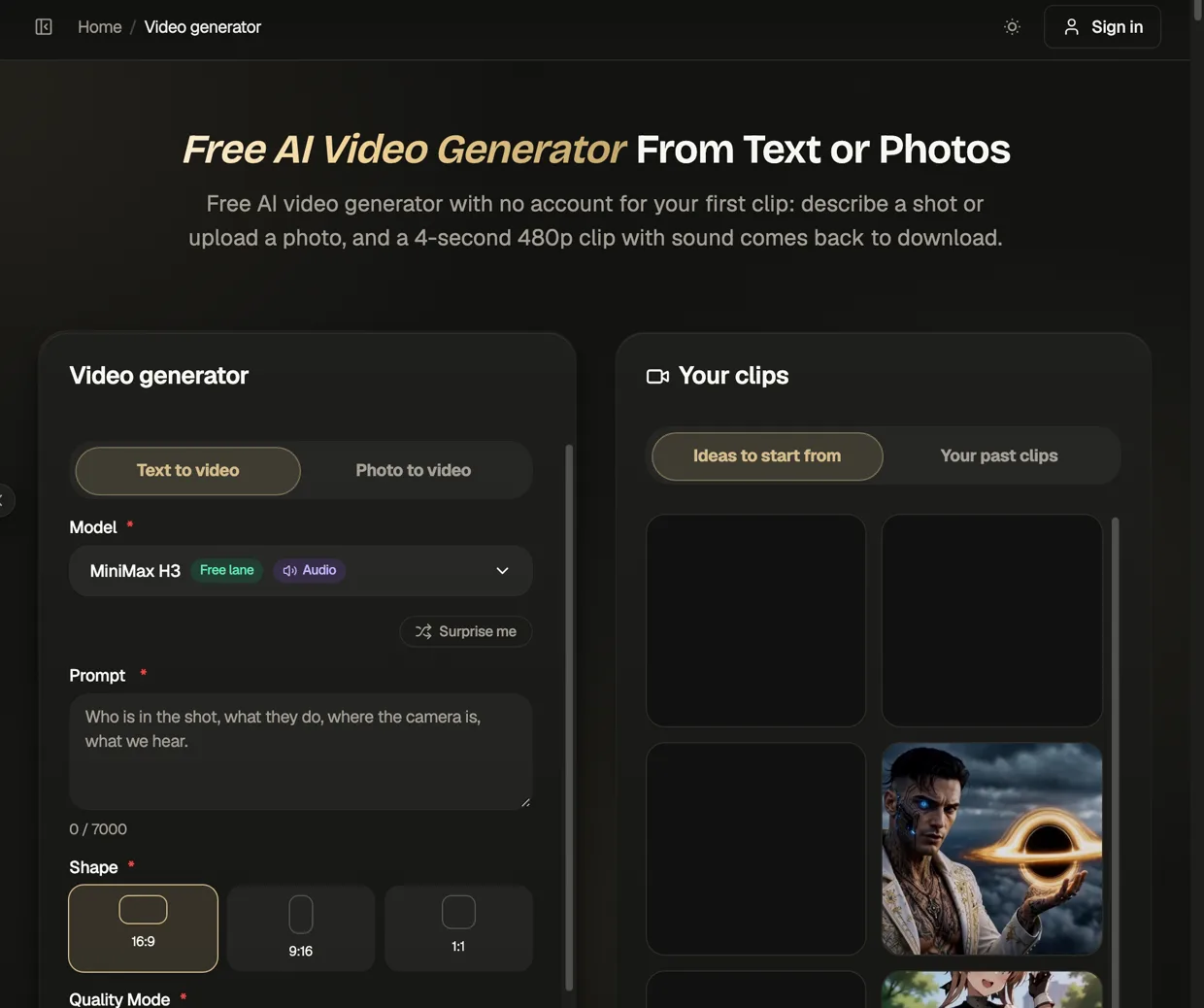1204x1008 pixels.
Task: Click the clips panel scrollbar
Action: pos(1115,762)
